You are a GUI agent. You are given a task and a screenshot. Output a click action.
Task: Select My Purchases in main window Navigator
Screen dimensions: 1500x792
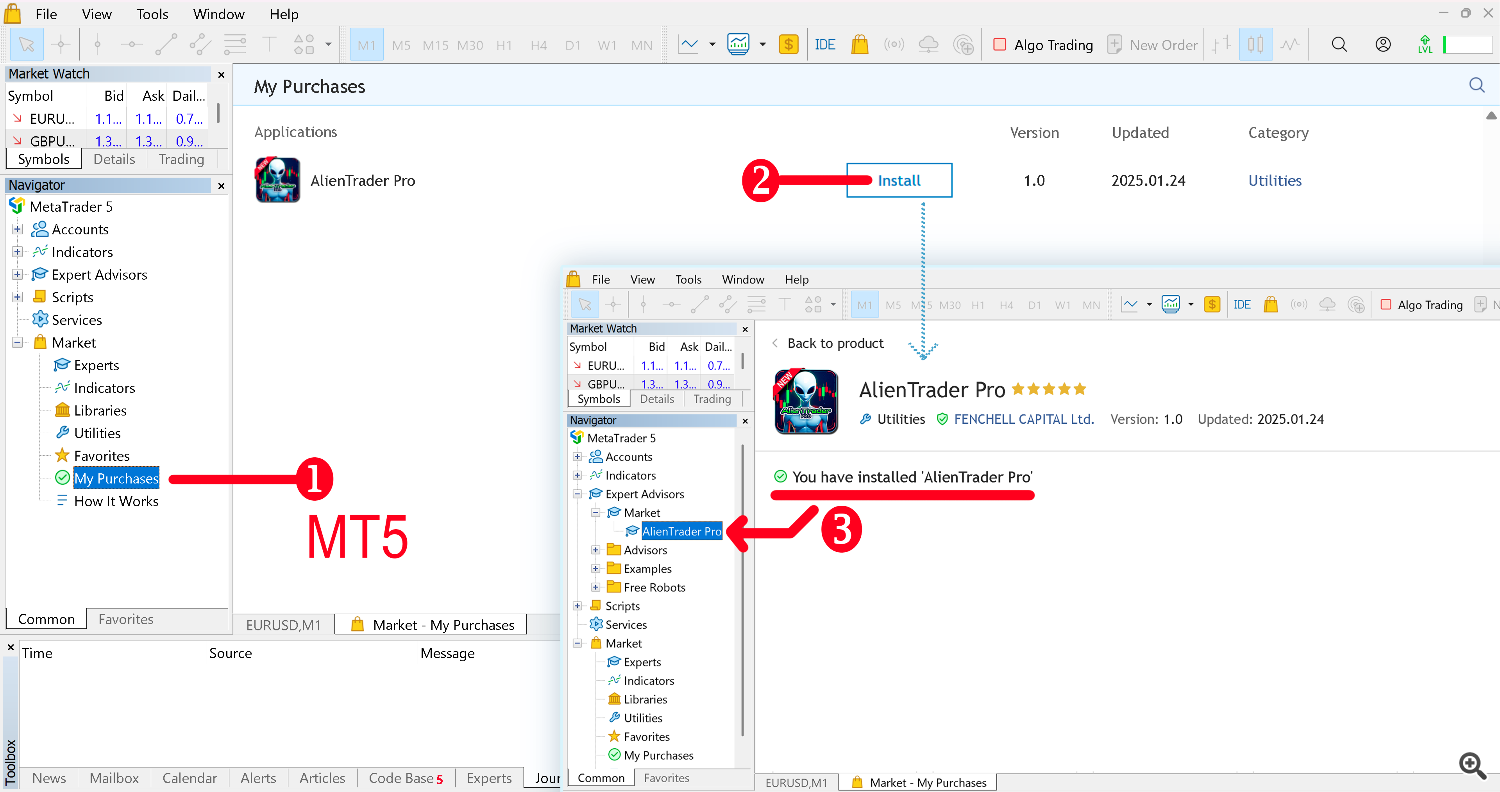(x=116, y=478)
